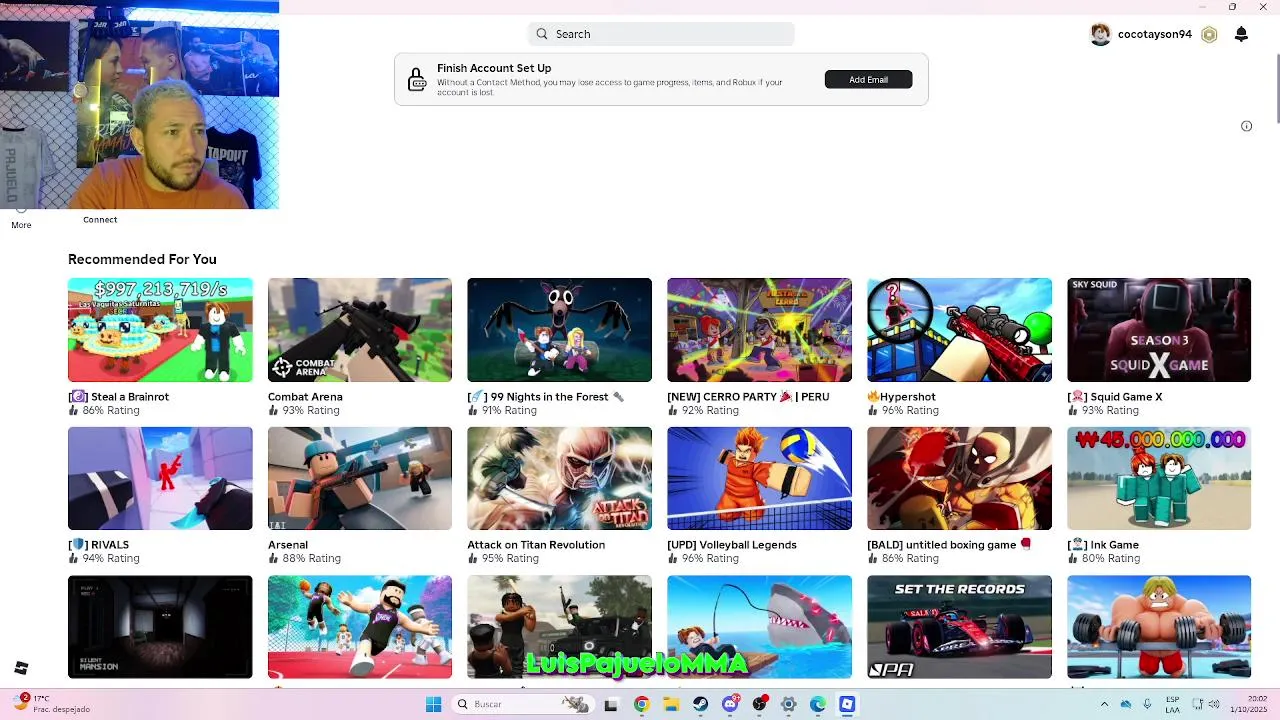Open Ink Game thumbnail
Screen dimensions: 1280x720
pyautogui.click(x=1159, y=478)
